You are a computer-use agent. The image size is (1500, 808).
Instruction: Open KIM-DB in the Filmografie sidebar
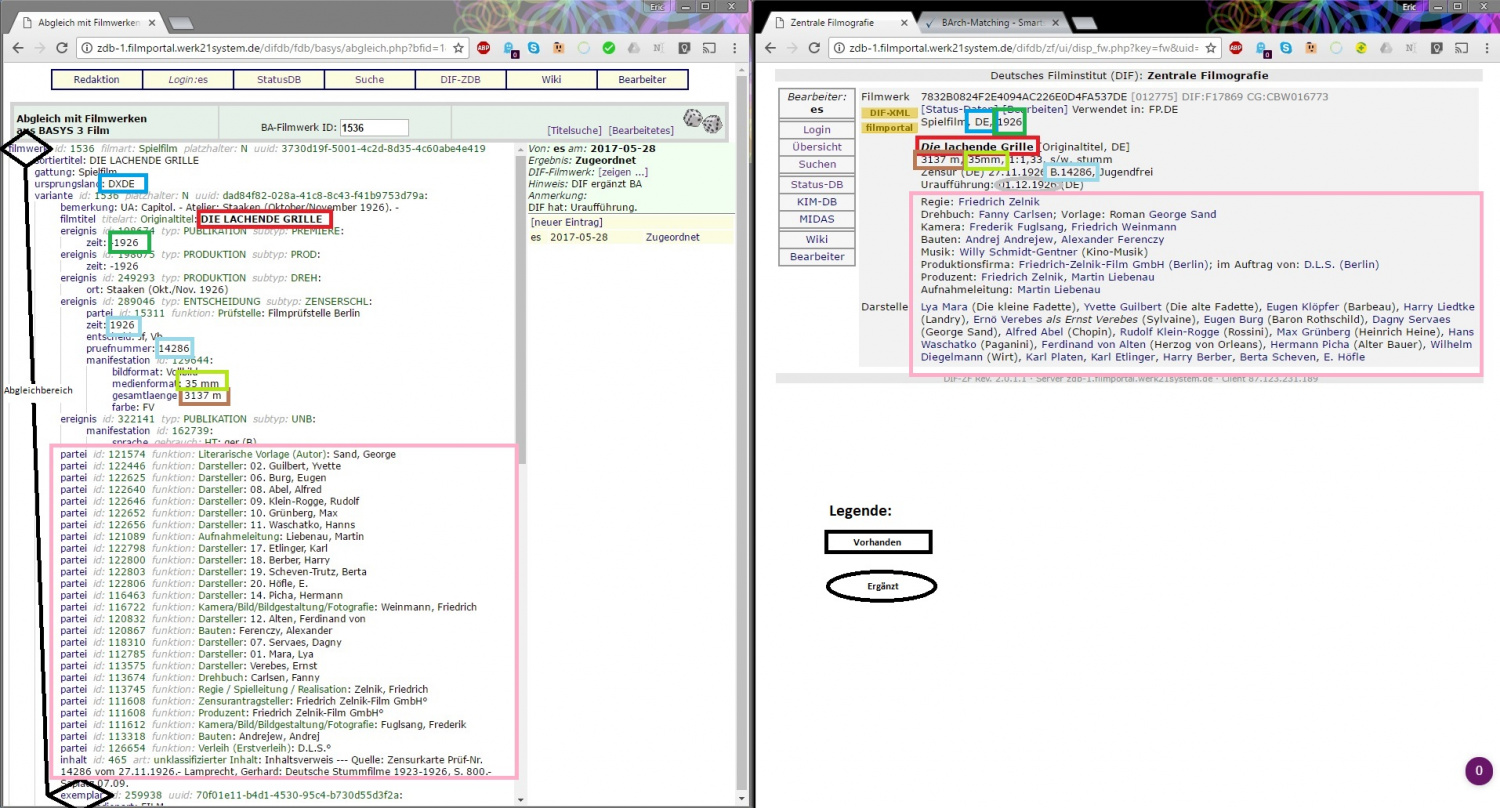click(x=817, y=202)
